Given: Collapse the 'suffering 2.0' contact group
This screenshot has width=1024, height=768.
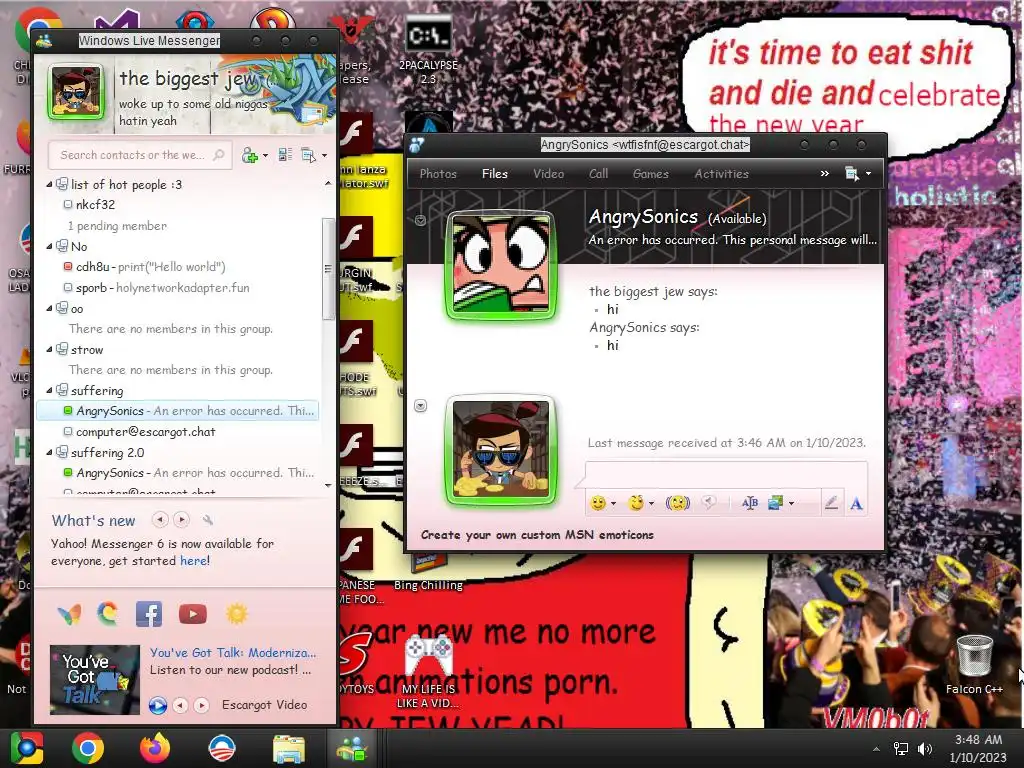Looking at the screenshot, I should click(50, 453).
